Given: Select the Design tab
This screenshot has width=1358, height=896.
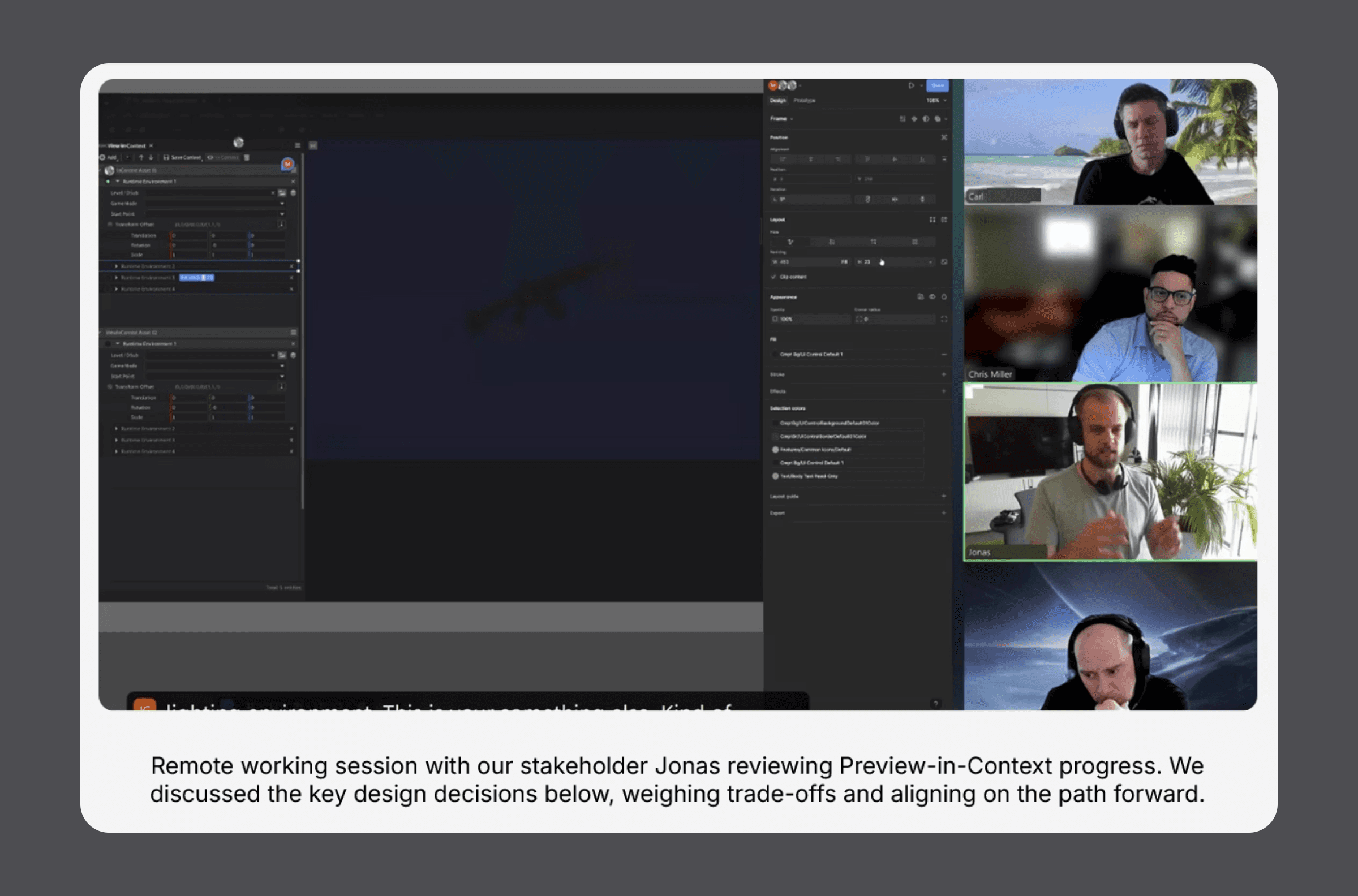Looking at the screenshot, I should (777, 101).
